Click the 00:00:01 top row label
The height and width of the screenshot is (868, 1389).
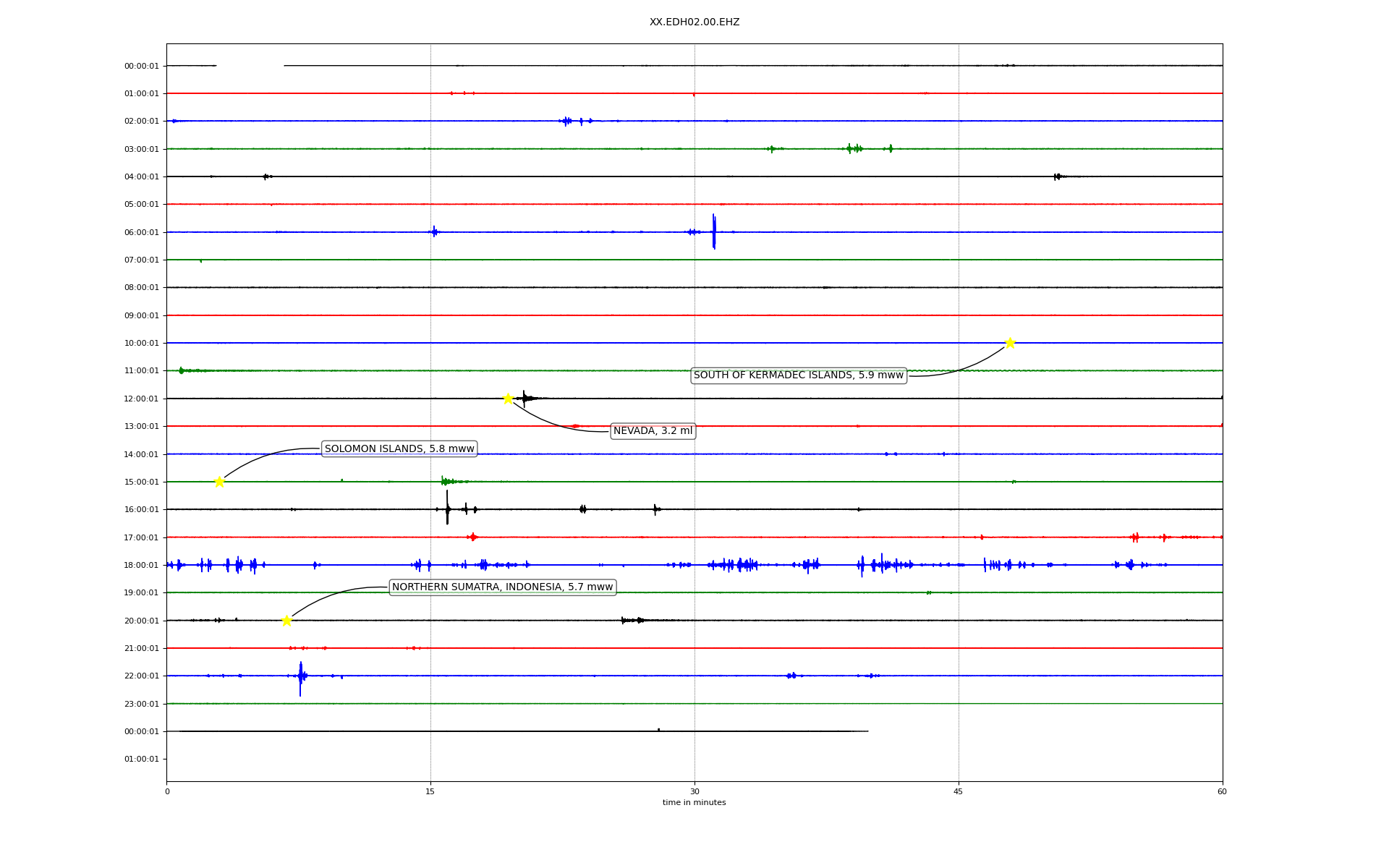coord(141,66)
